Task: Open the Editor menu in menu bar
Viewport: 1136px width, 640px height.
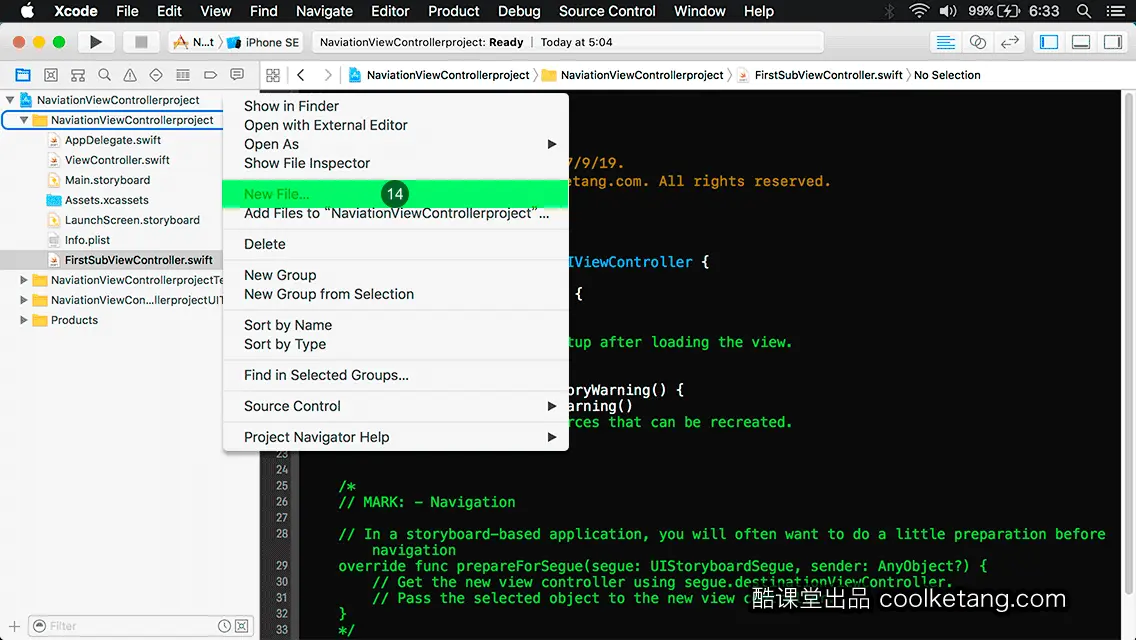Action: click(x=390, y=11)
